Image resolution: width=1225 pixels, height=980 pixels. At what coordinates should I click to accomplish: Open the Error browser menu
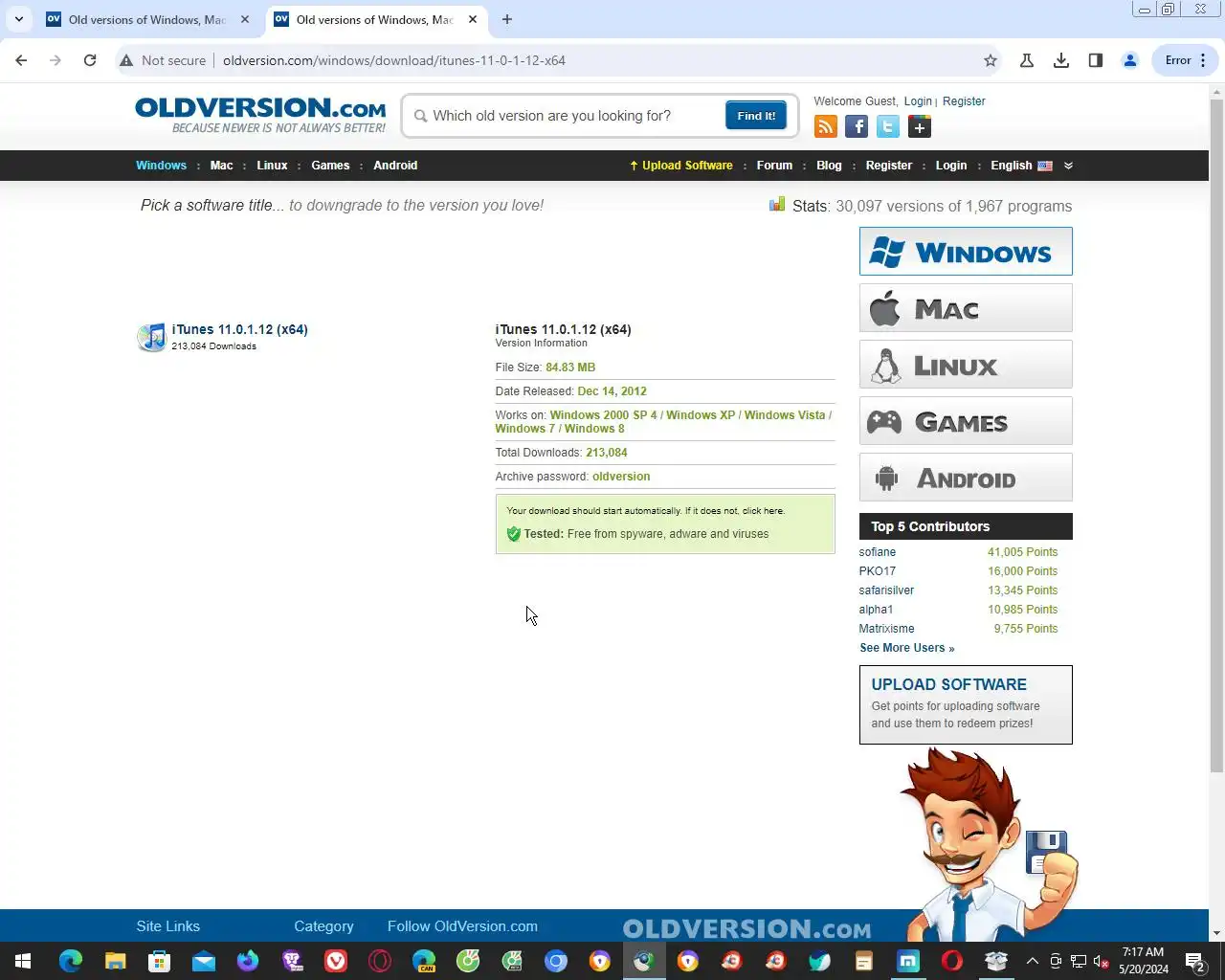tap(1186, 60)
